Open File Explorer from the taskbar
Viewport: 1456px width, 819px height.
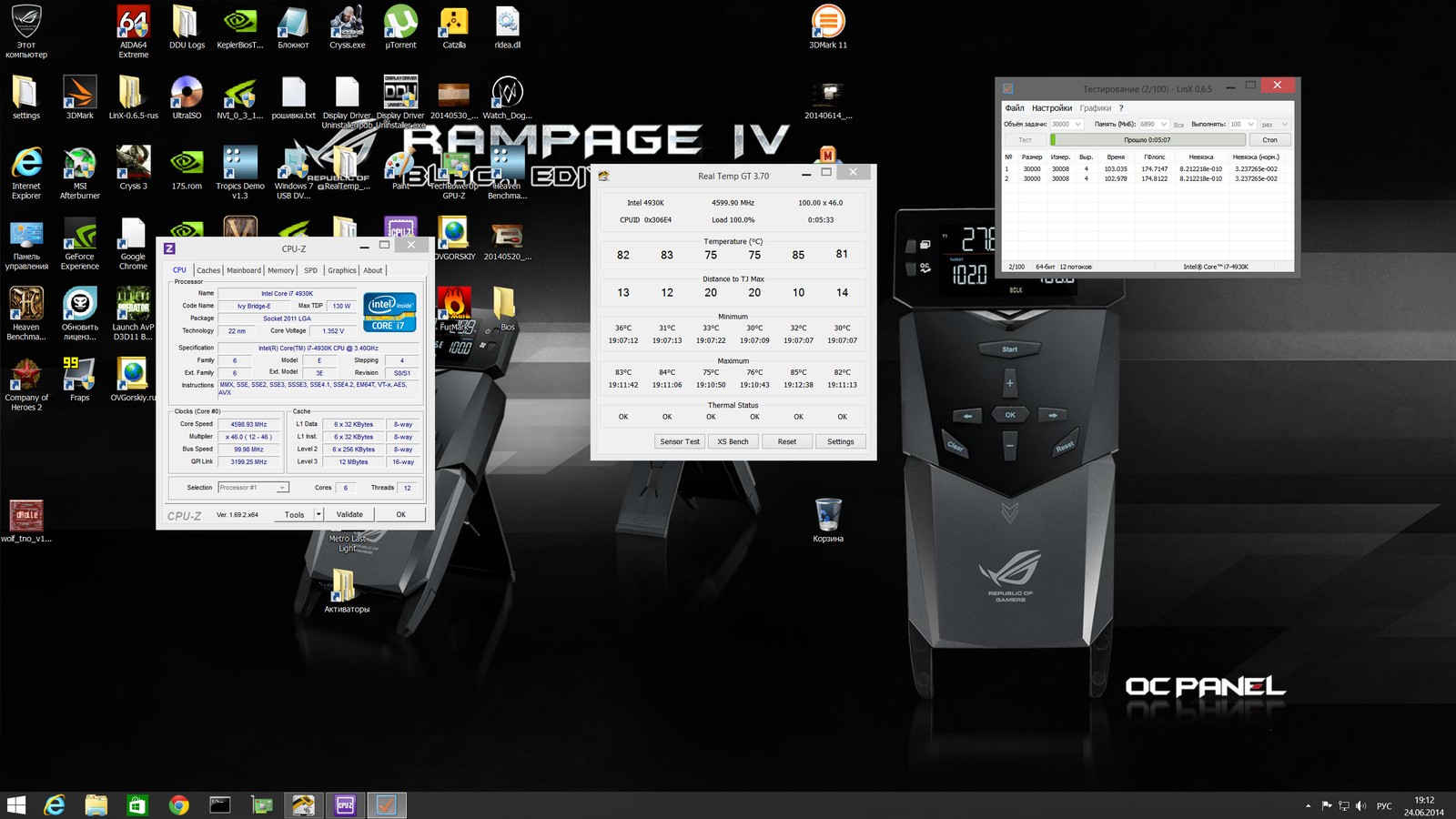coord(96,805)
